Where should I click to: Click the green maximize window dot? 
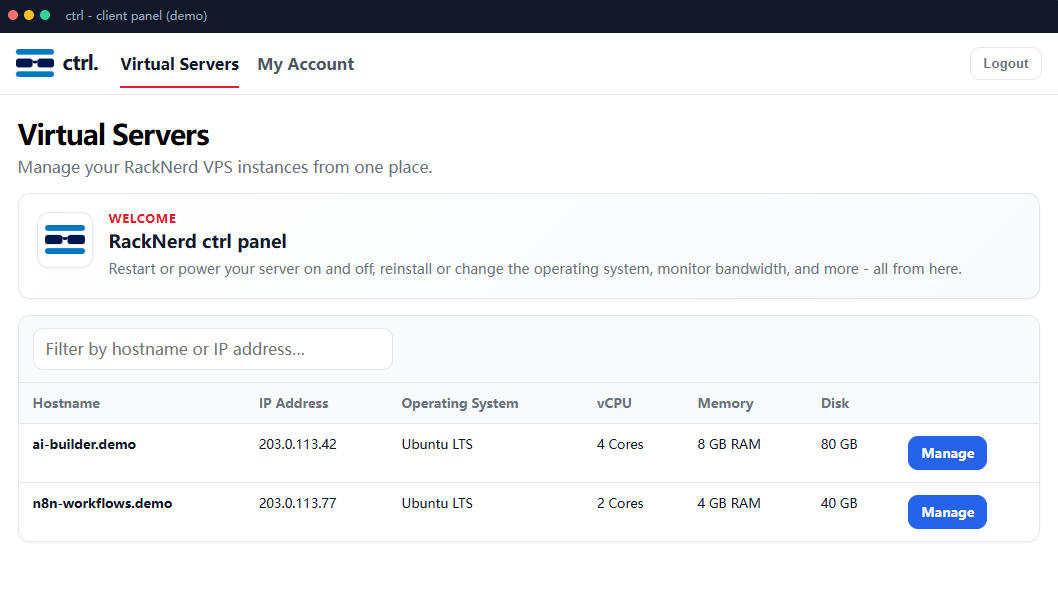[45, 15]
